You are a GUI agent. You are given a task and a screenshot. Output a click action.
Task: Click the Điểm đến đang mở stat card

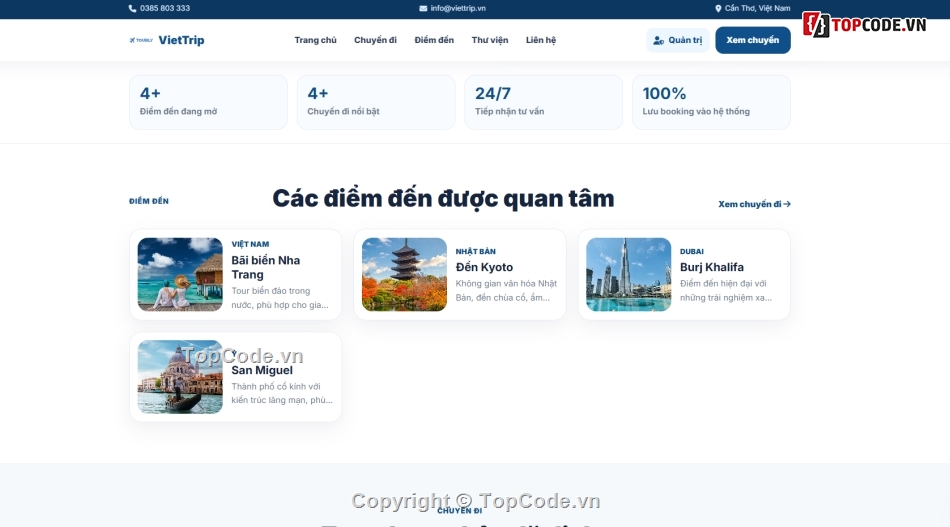point(208,102)
